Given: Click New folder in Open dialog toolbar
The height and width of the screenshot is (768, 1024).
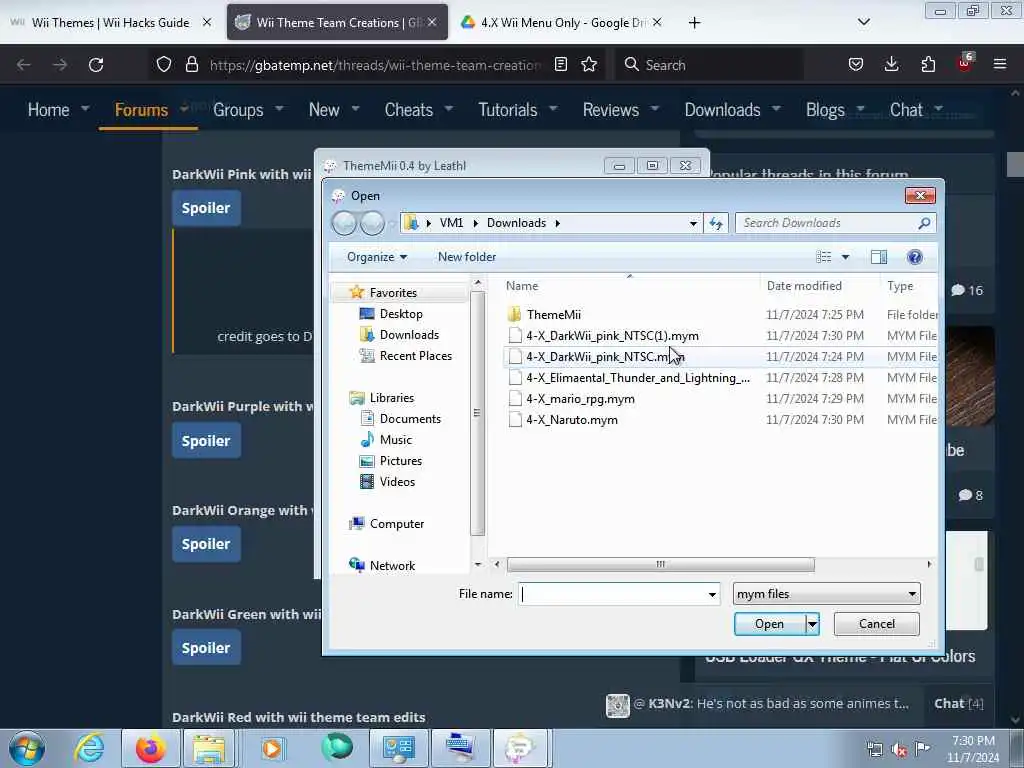Looking at the screenshot, I should (x=467, y=257).
